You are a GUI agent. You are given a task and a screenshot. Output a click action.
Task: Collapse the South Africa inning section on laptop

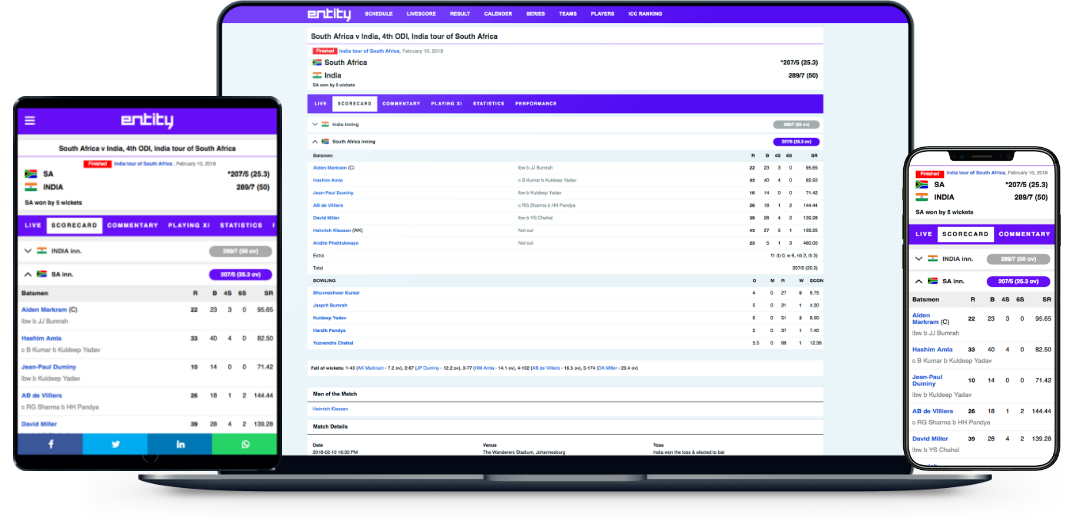click(314, 142)
